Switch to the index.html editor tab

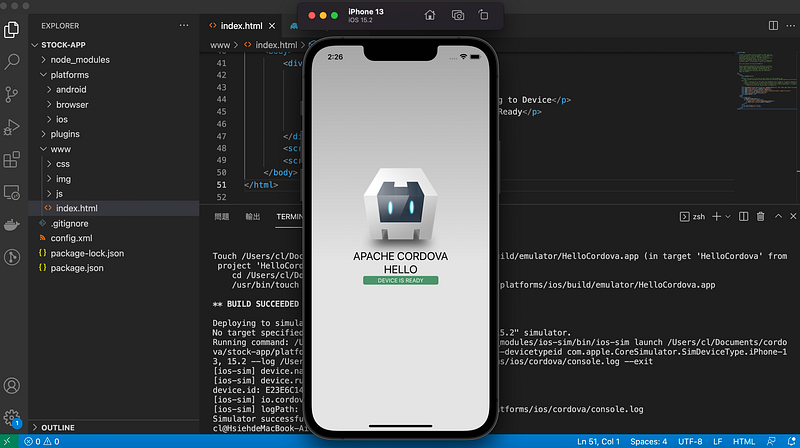pos(241,26)
